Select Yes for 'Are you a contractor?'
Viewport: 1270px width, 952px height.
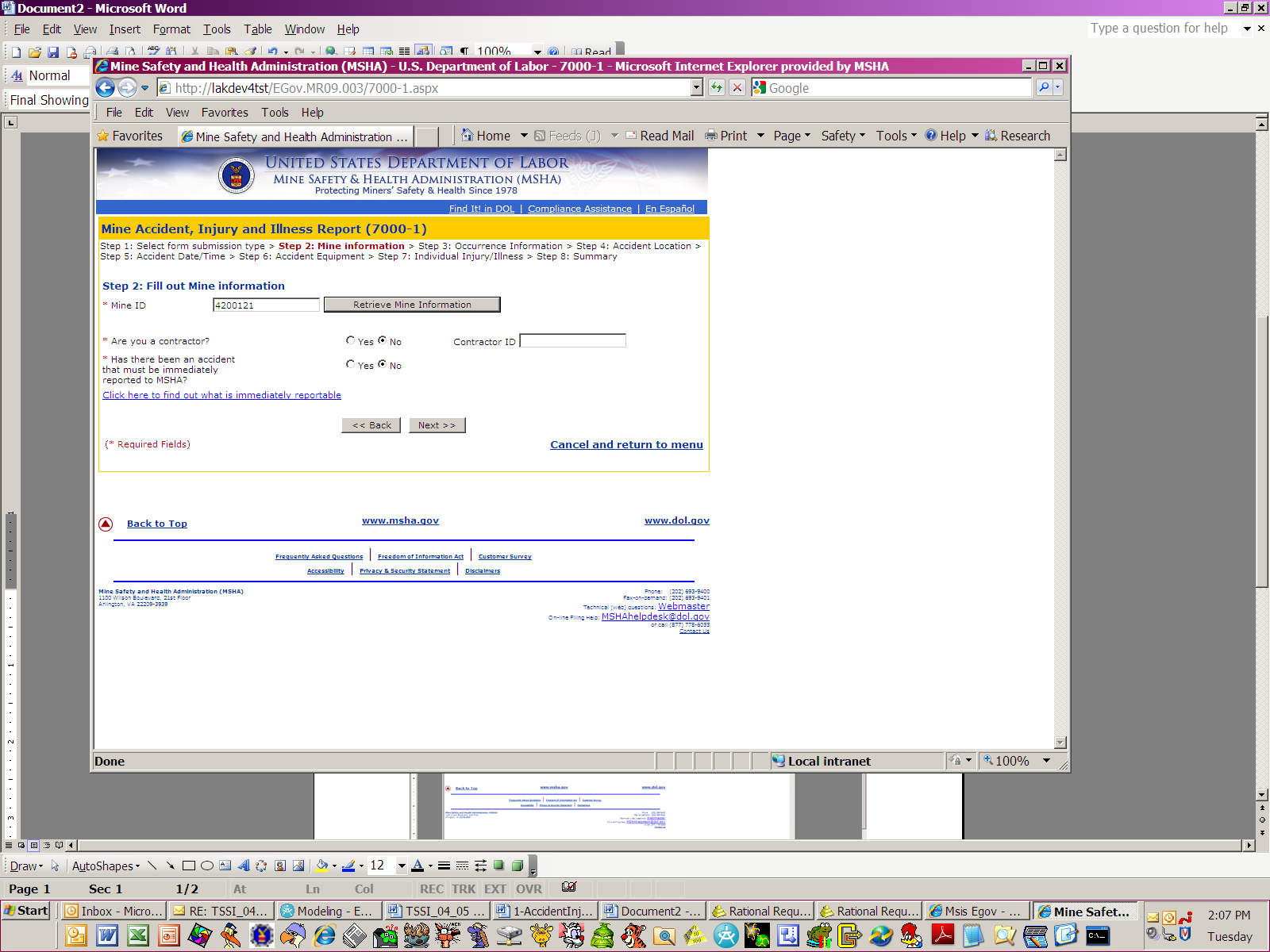click(351, 340)
